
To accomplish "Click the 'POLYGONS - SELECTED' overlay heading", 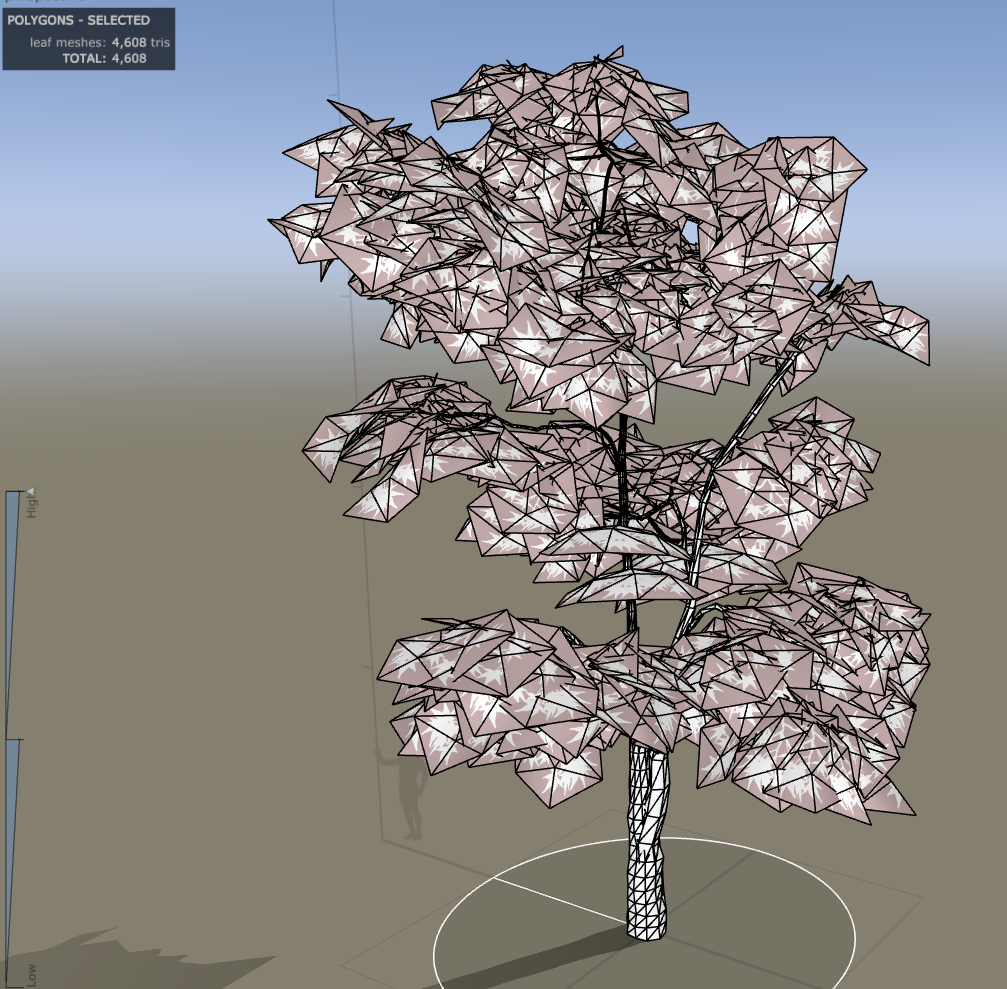I will (78, 20).
